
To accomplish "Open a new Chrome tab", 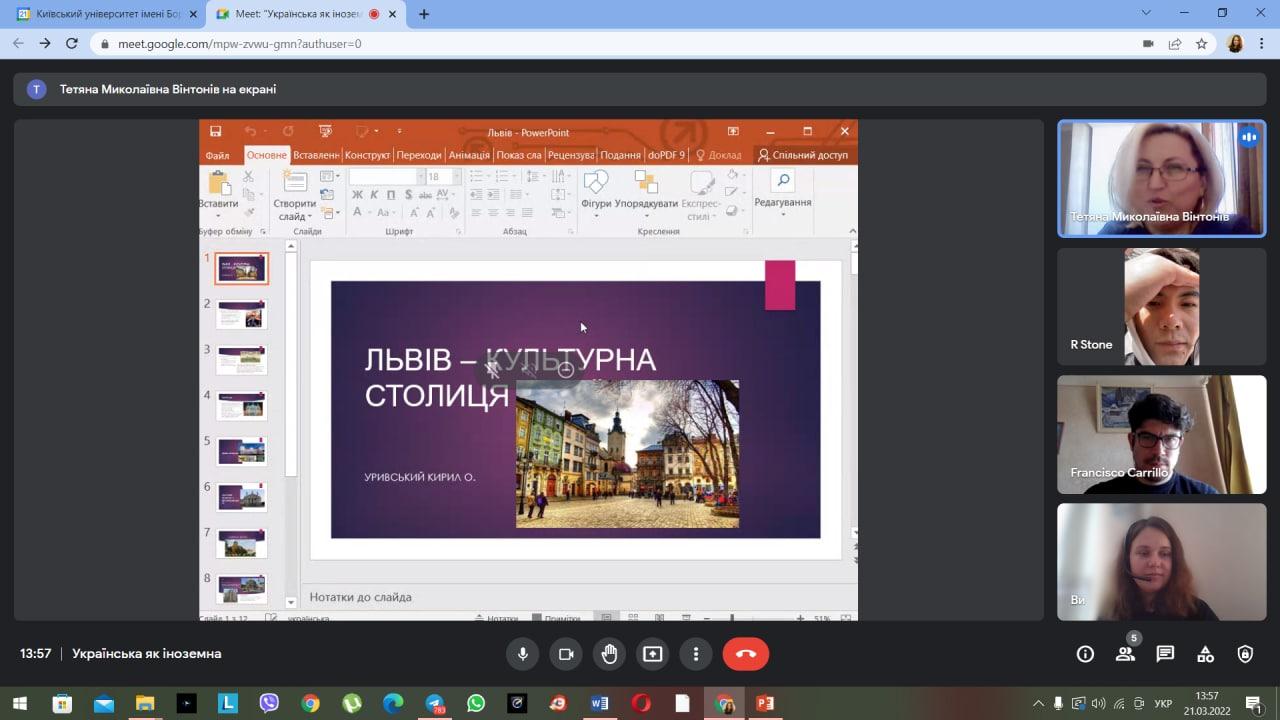I will tap(424, 14).
